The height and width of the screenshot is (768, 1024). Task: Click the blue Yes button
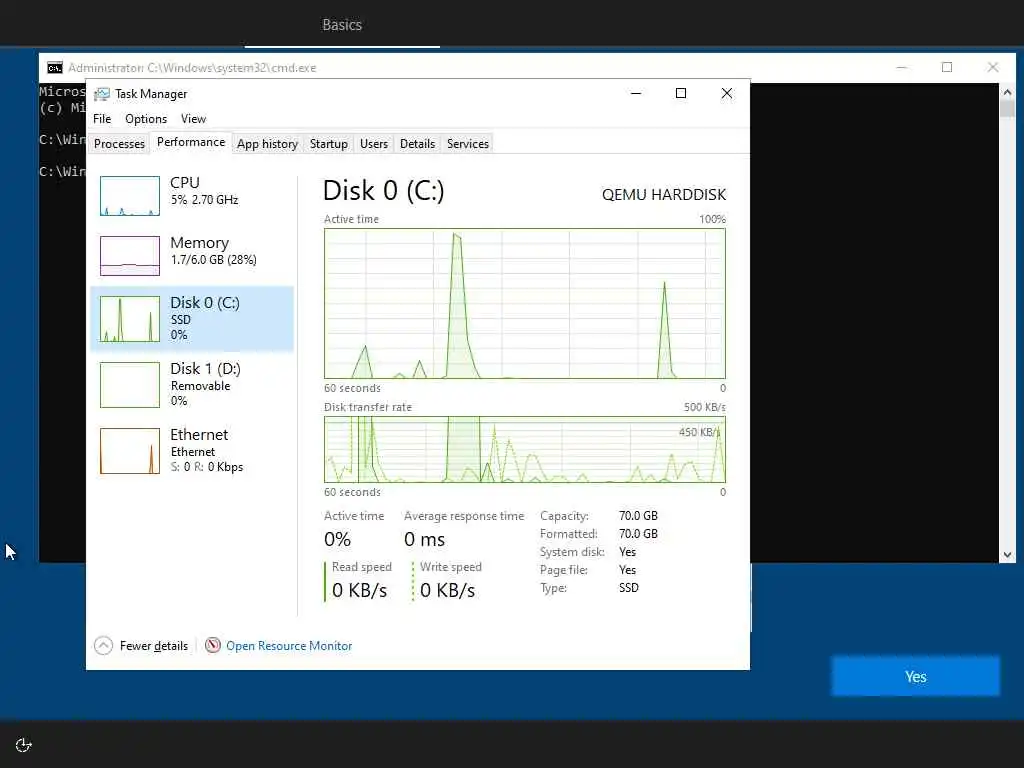click(x=915, y=677)
